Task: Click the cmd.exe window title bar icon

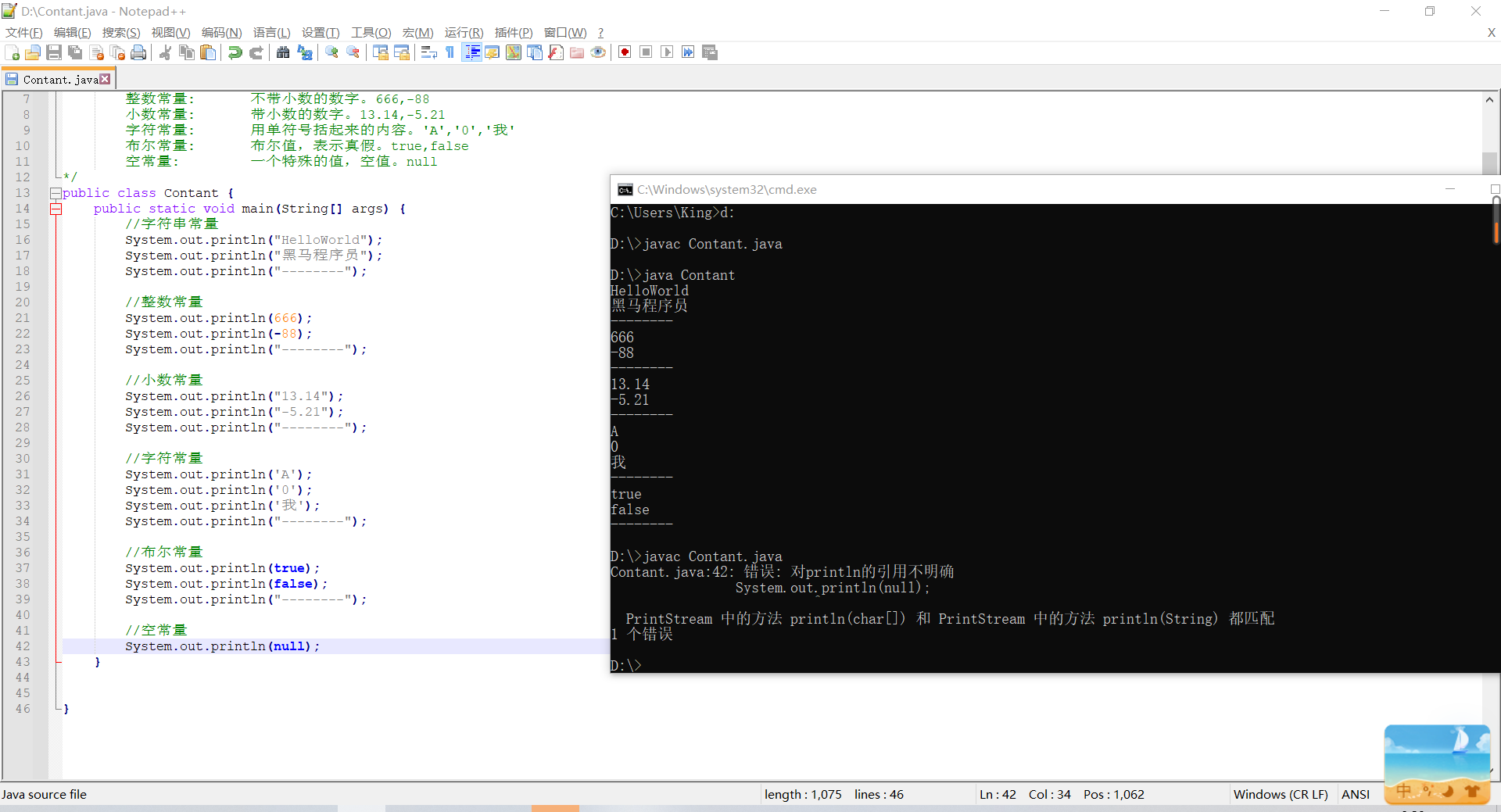Action: tap(625, 190)
